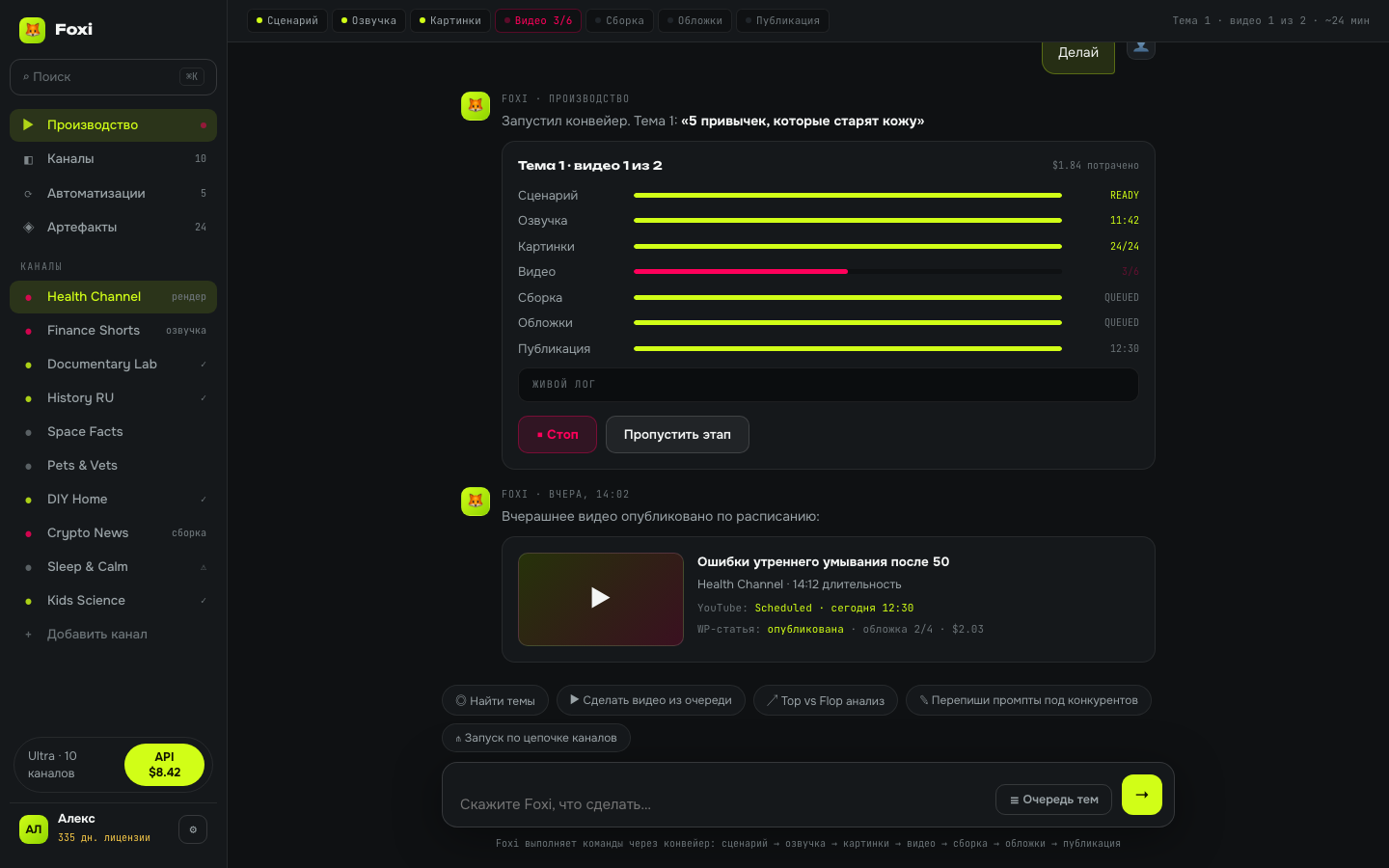Click the АЛ profile avatar
The image size is (1389, 868).
pyautogui.click(x=34, y=829)
